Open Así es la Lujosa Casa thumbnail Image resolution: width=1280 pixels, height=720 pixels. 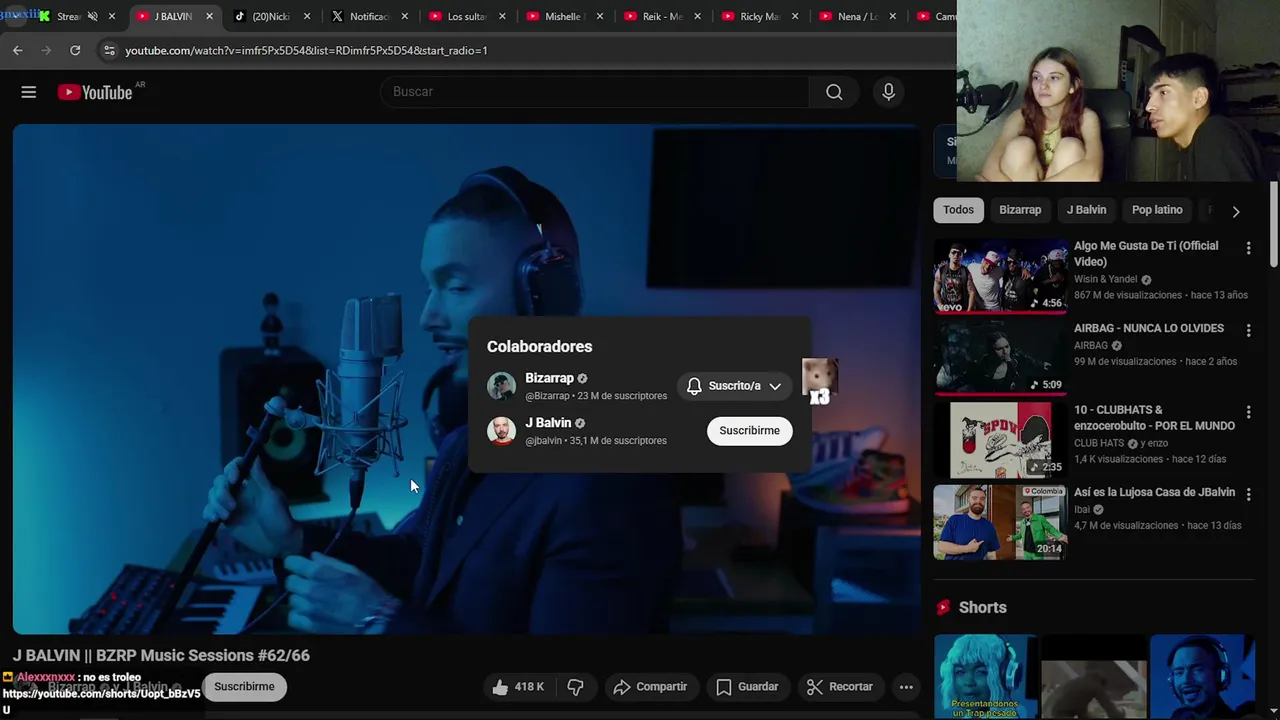pyautogui.click(x=1000, y=522)
